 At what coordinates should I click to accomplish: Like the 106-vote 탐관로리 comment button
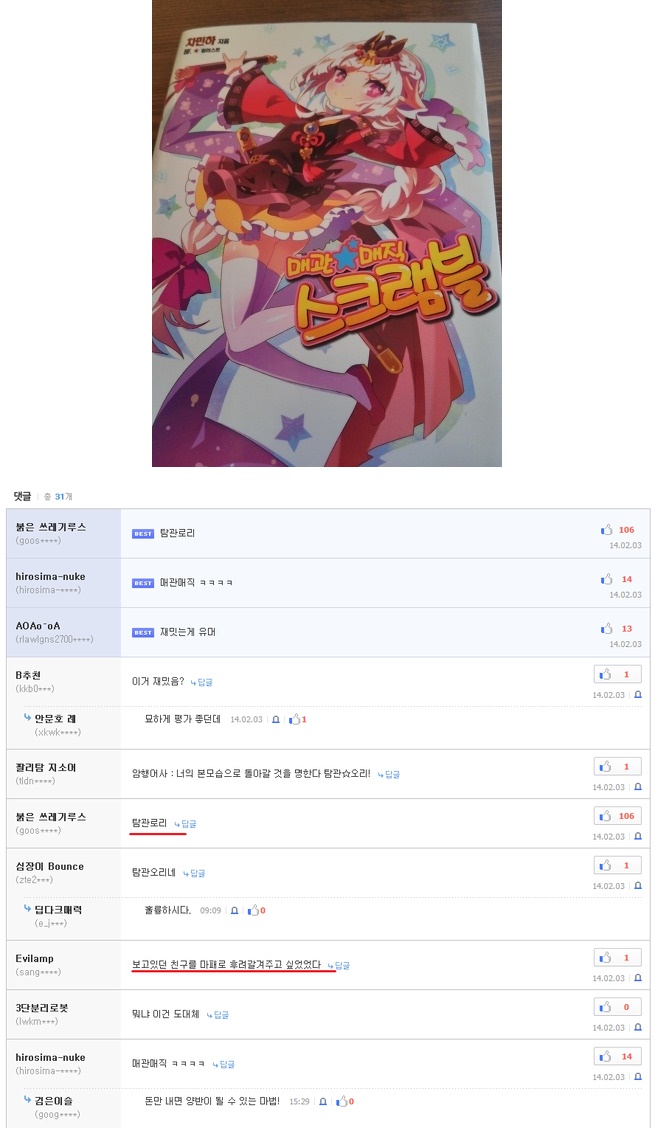tap(618, 817)
